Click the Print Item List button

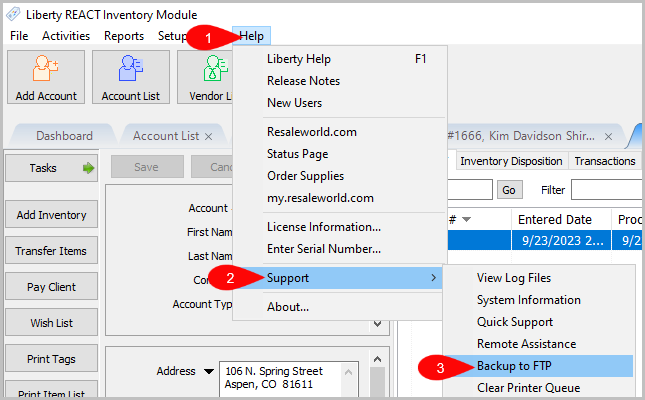(x=51, y=390)
